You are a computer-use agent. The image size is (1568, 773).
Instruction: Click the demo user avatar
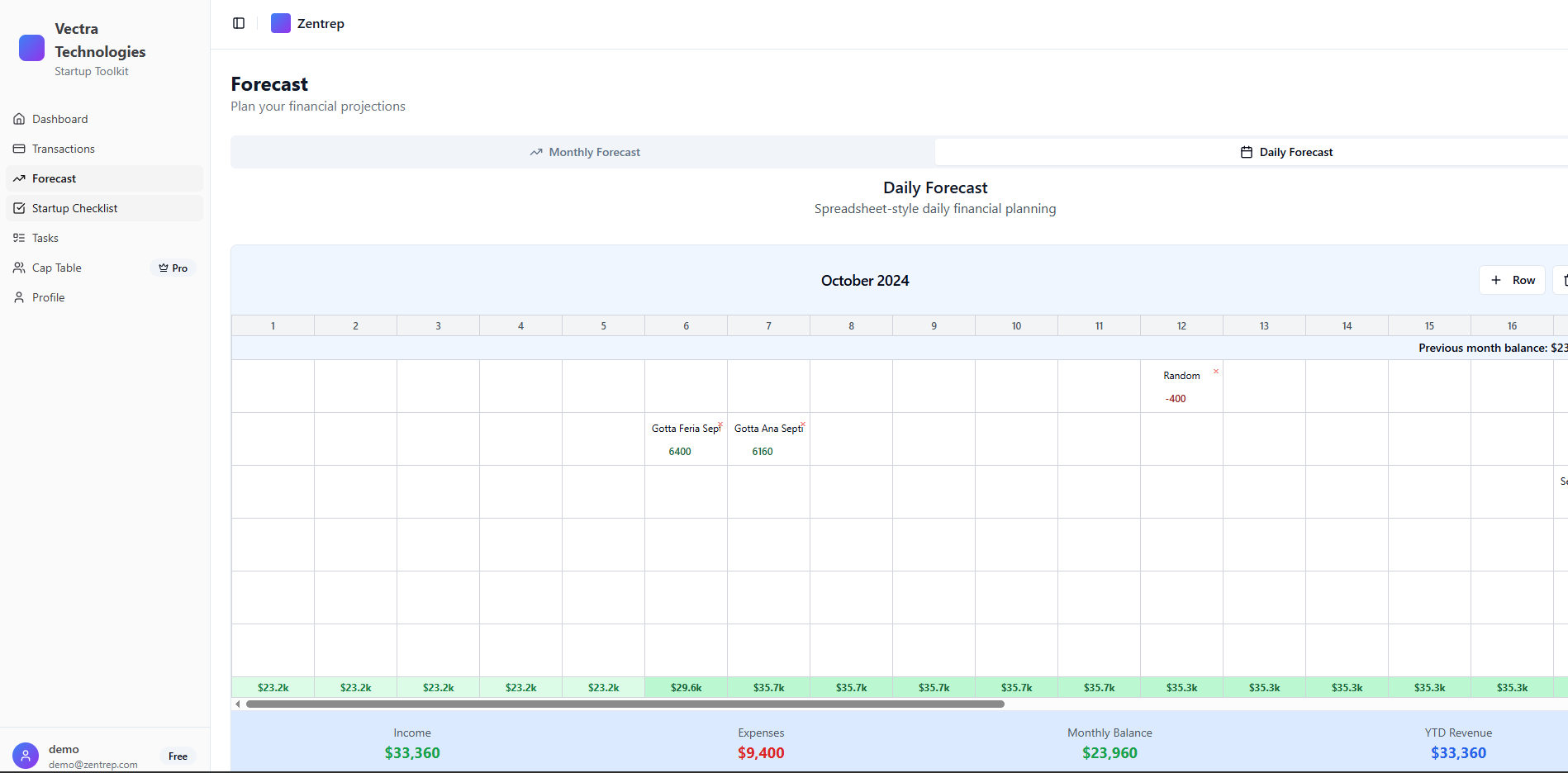coord(26,756)
